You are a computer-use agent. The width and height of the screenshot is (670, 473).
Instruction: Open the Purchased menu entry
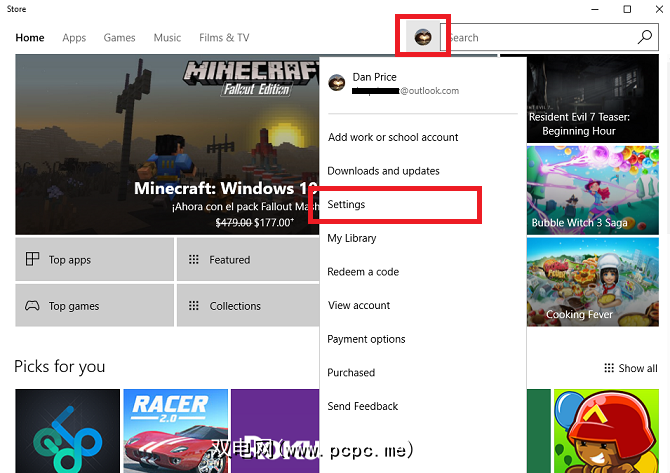pyautogui.click(x=351, y=373)
